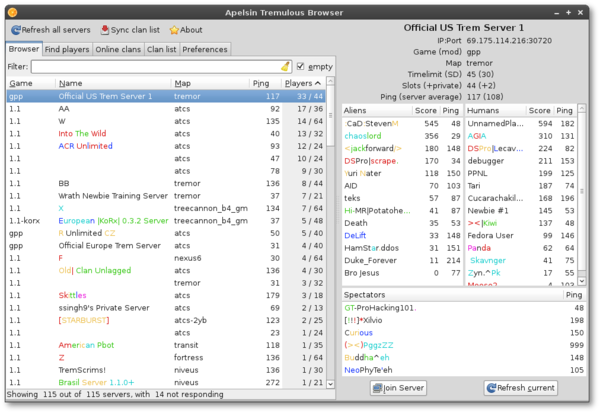Select the BB server row

click(166, 183)
